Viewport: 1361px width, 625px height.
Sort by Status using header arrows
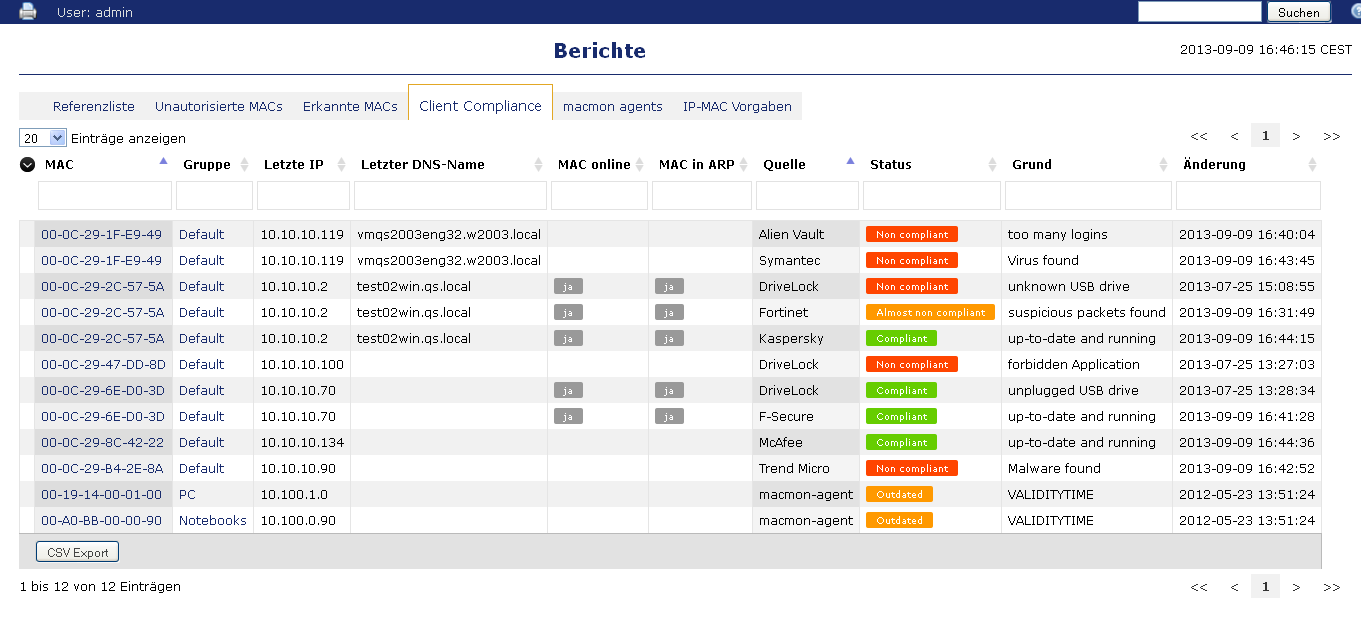993,165
